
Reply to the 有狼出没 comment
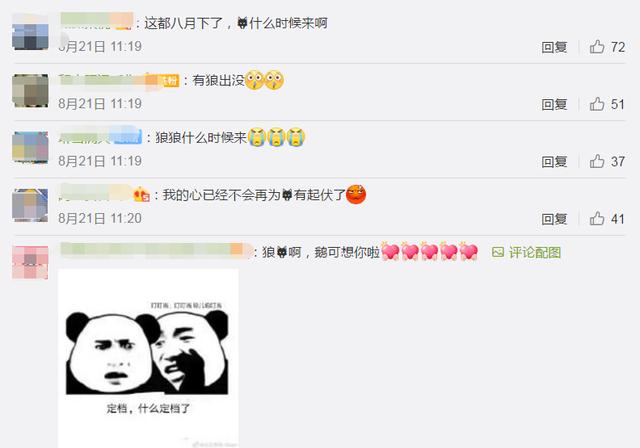[554, 104]
